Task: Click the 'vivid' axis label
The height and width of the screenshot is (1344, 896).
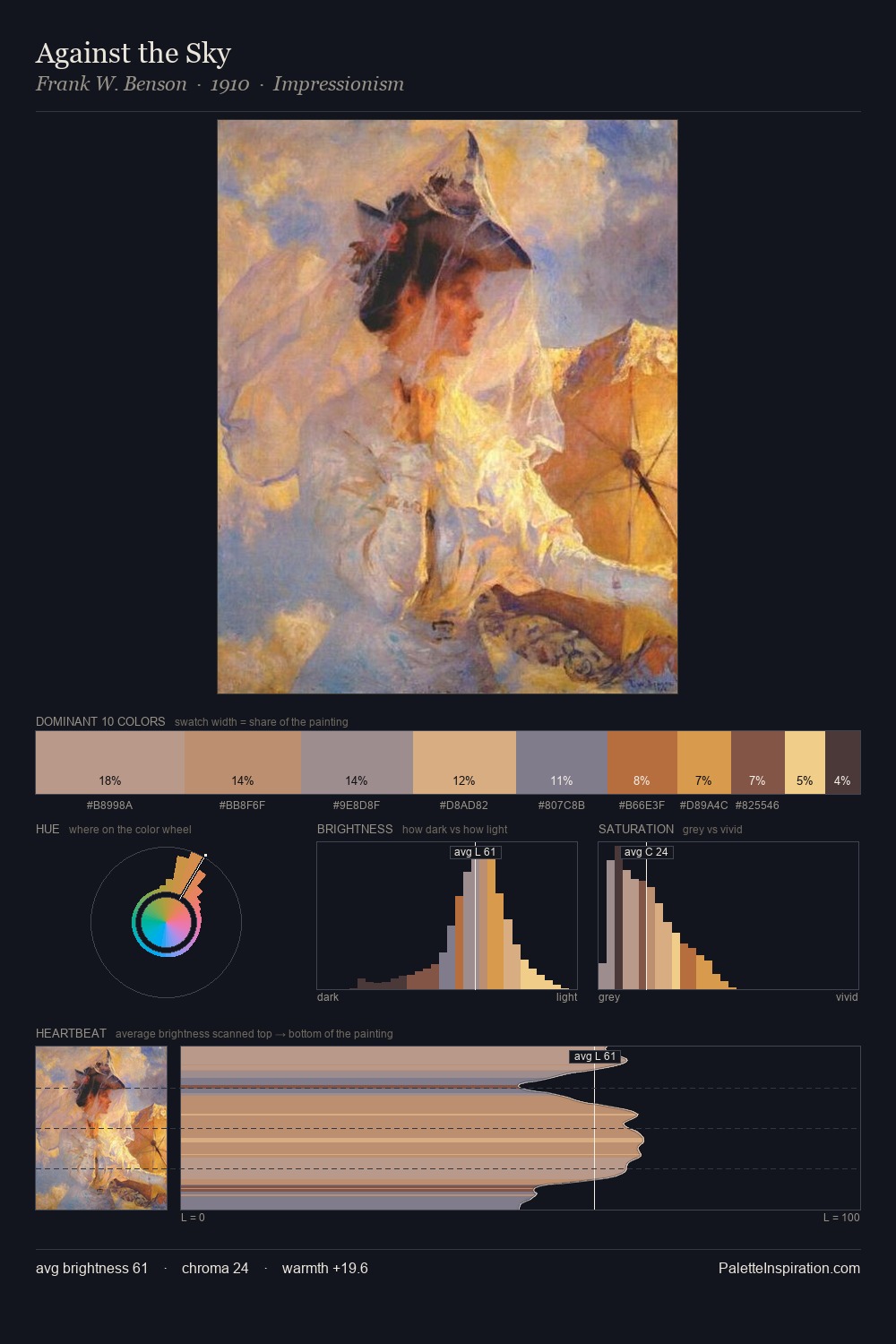Action: pos(847,997)
